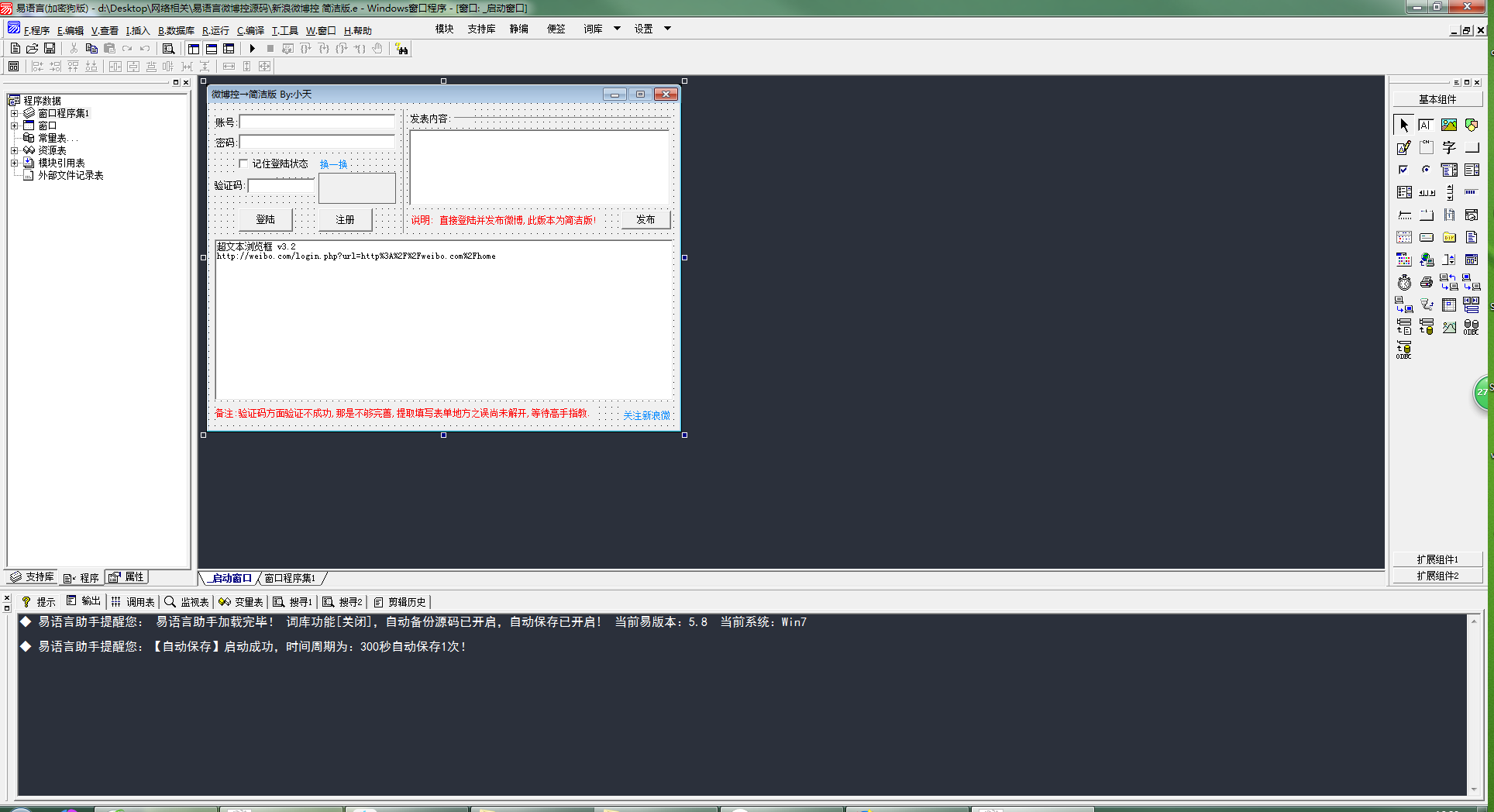Click the 验证码 input field
Screen dimensions: 1494x812
click(281, 186)
